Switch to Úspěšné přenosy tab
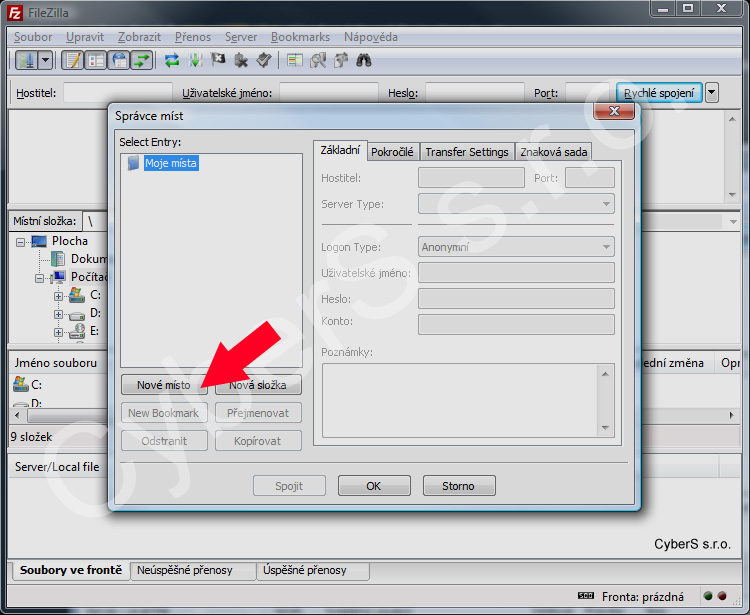 tap(313, 571)
